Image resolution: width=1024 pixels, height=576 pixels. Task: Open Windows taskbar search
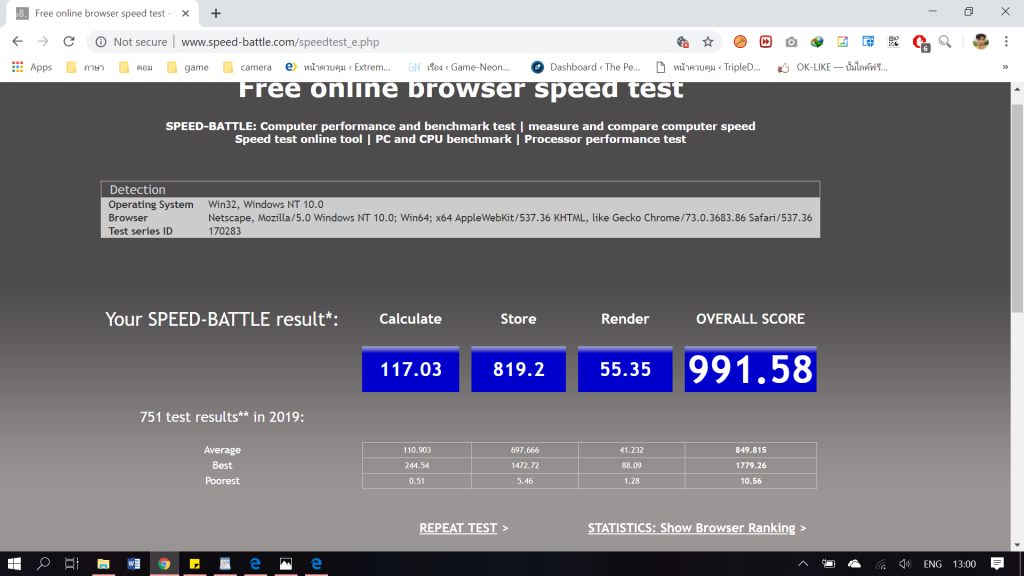pyautogui.click(x=43, y=564)
